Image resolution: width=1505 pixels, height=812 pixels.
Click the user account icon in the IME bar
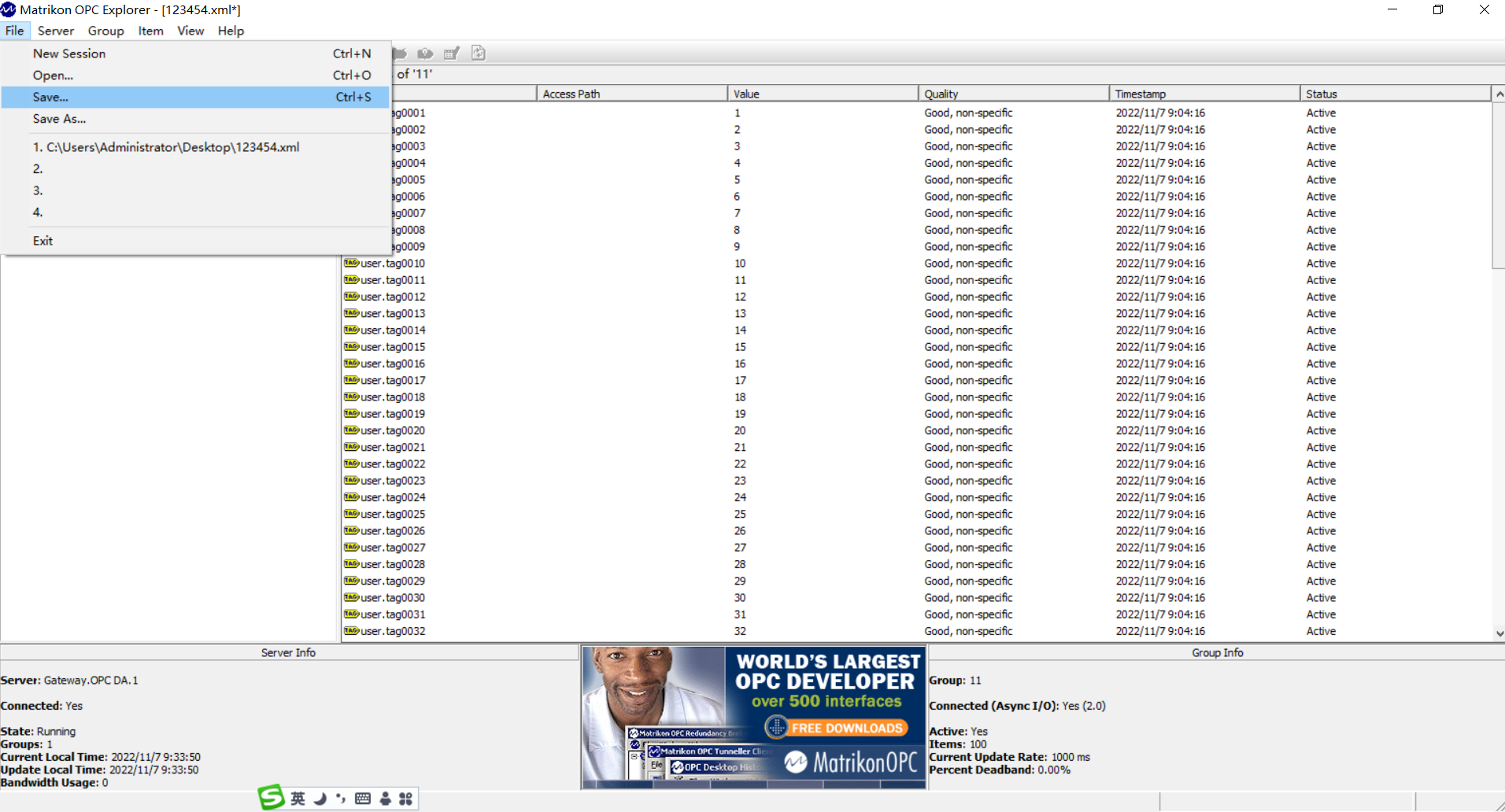pyautogui.click(x=385, y=799)
